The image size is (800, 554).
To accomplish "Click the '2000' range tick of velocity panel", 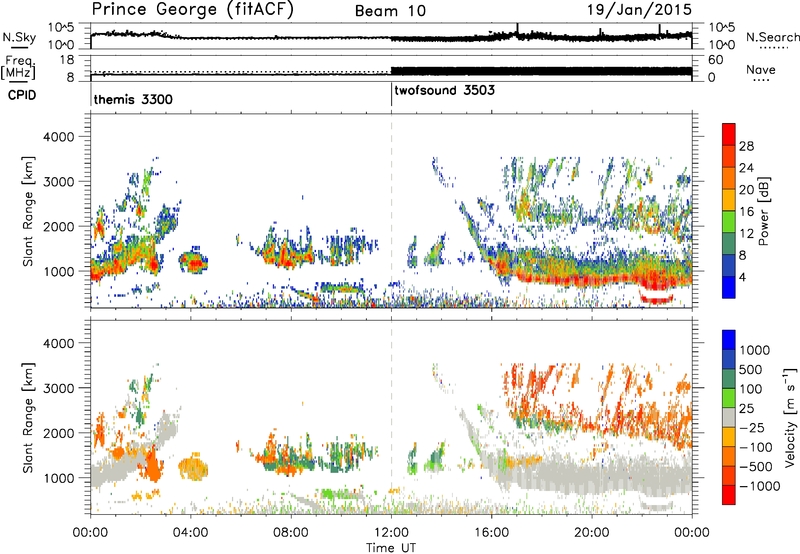I will coord(59,433).
